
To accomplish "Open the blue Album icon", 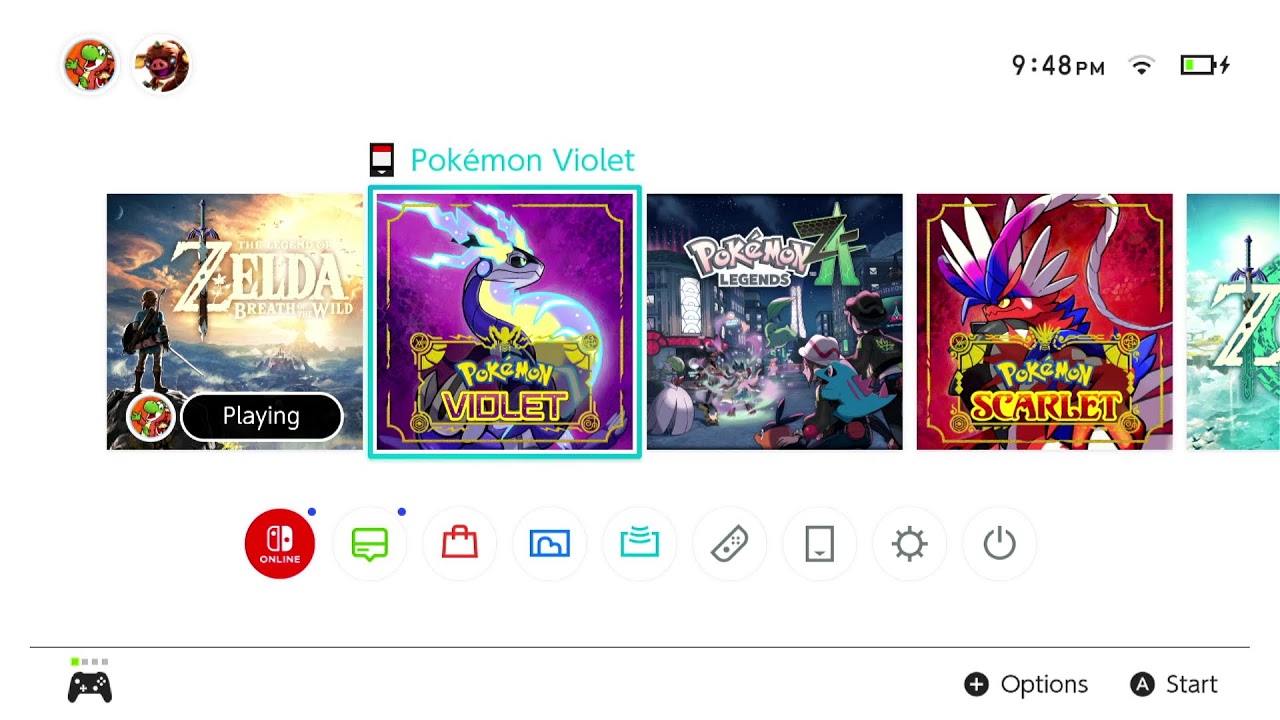I will [550, 544].
